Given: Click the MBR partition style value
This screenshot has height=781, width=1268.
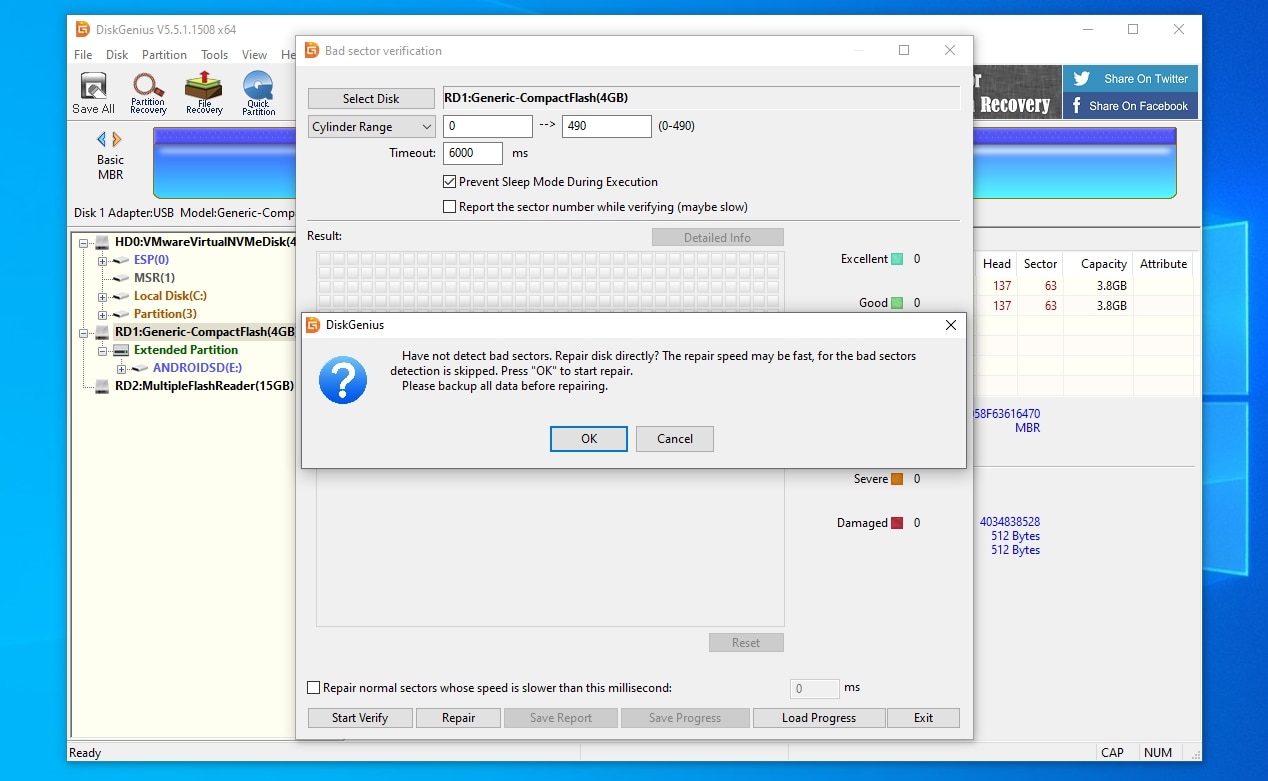Looking at the screenshot, I should pyautogui.click(x=1027, y=428).
